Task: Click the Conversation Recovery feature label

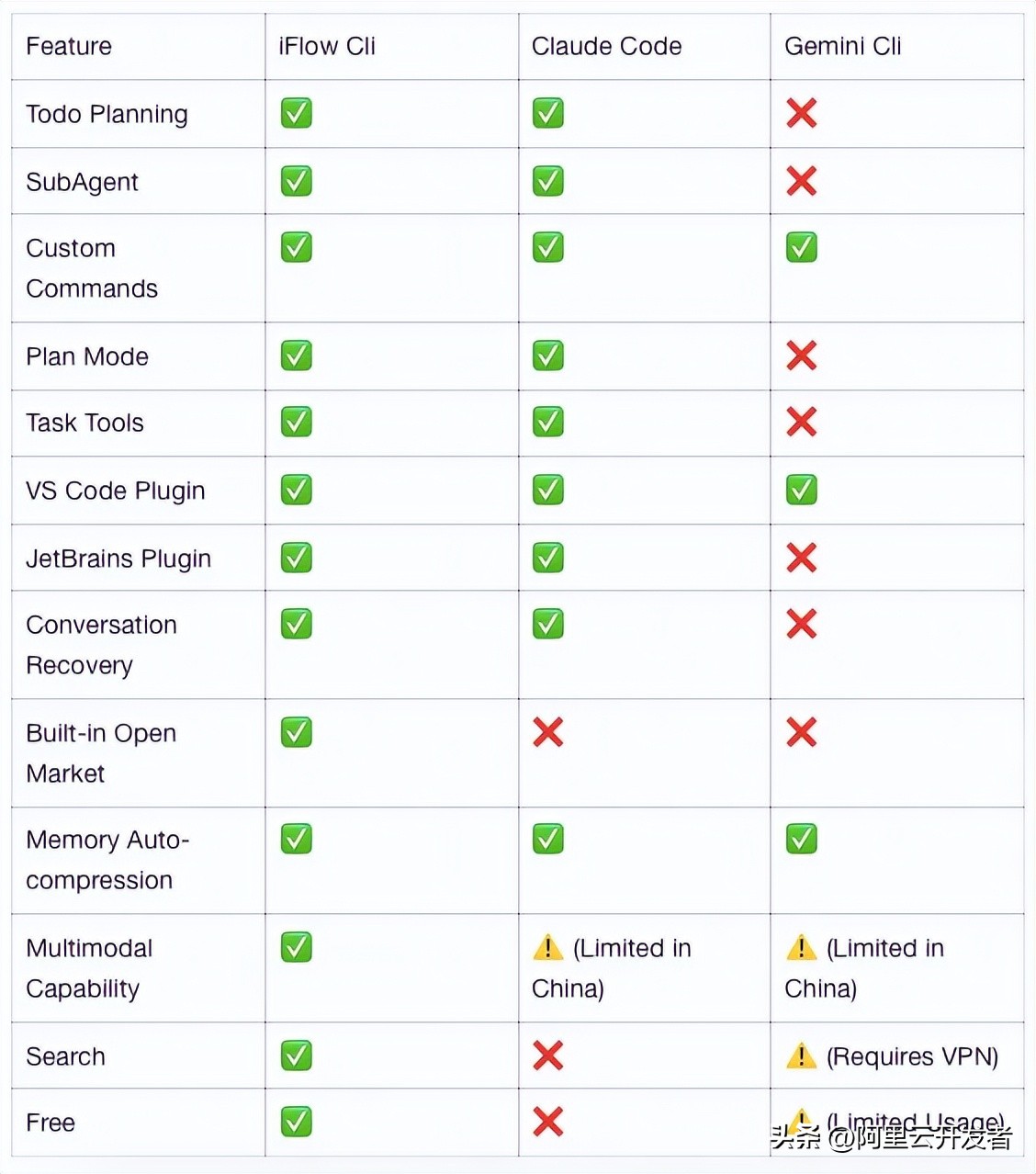Action: pos(101,644)
